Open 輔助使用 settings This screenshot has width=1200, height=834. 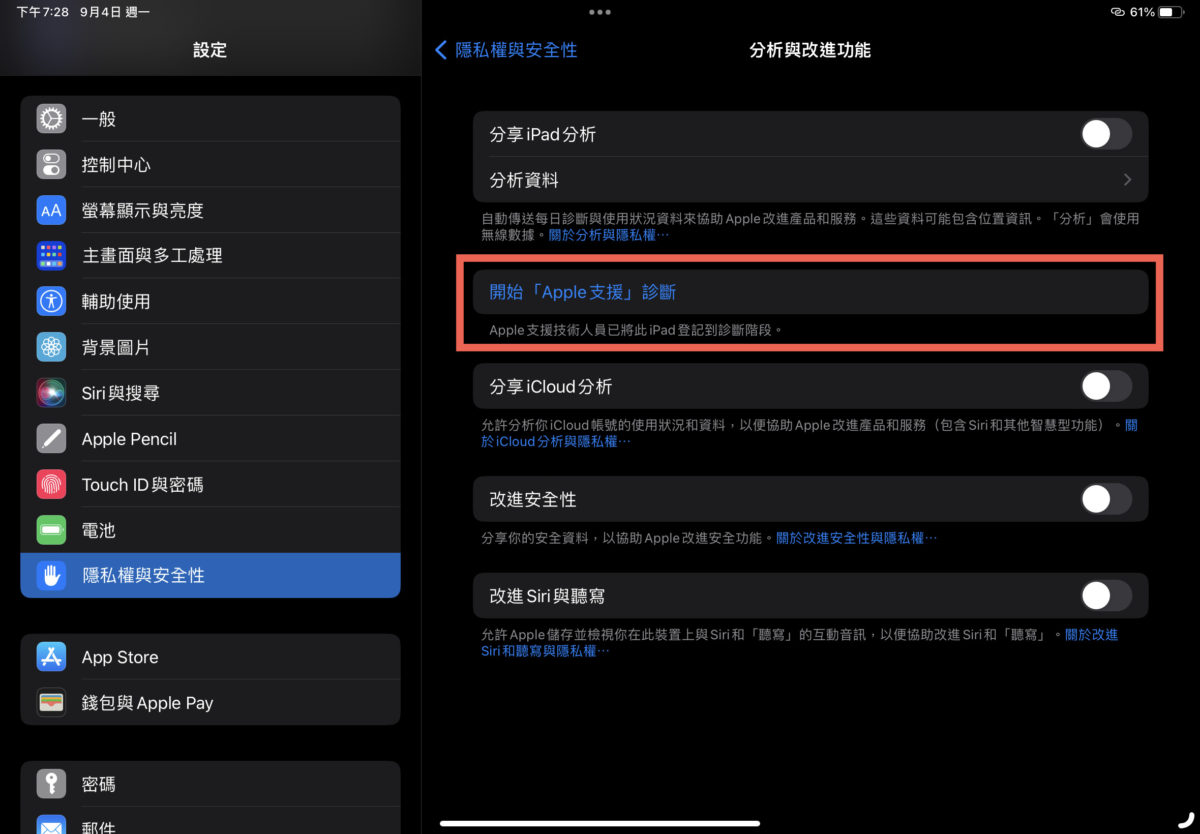(x=210, y=301)
